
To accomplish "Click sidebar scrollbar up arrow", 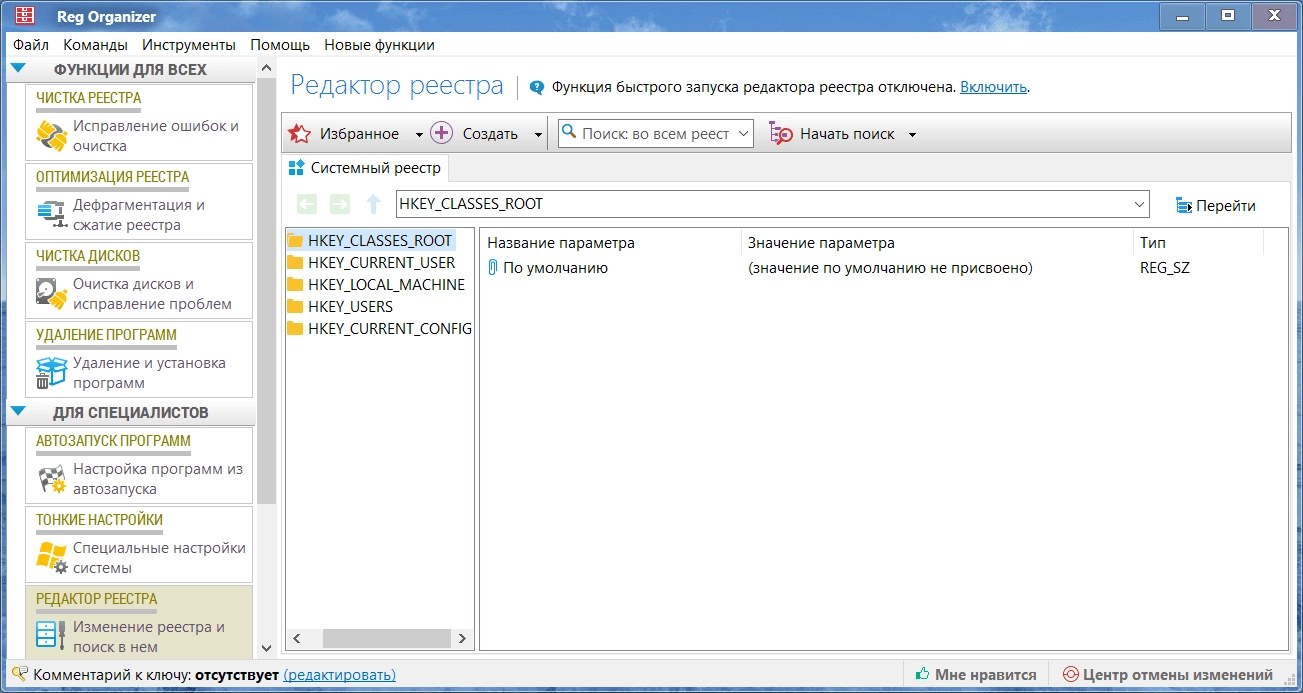I will coord(266,69).
